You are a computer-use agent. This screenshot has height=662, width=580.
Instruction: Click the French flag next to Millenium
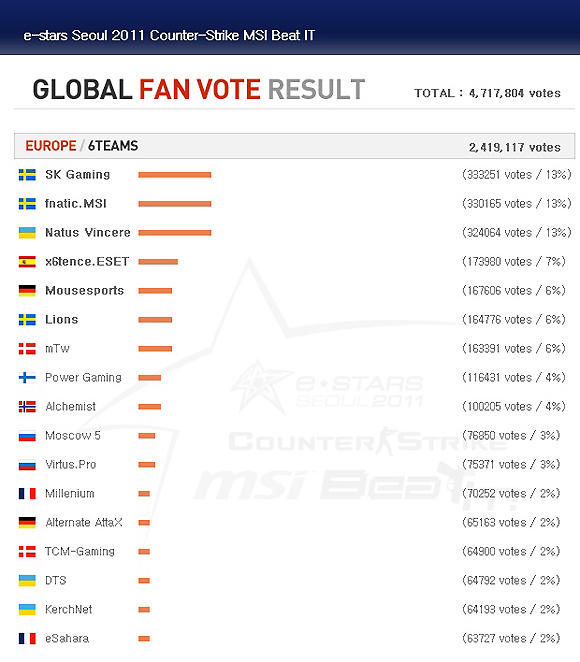(x=27, y=494)
